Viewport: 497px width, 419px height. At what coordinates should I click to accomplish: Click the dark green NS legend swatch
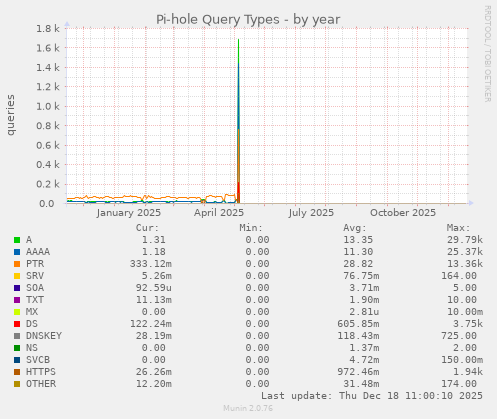(x=17, y=348)
